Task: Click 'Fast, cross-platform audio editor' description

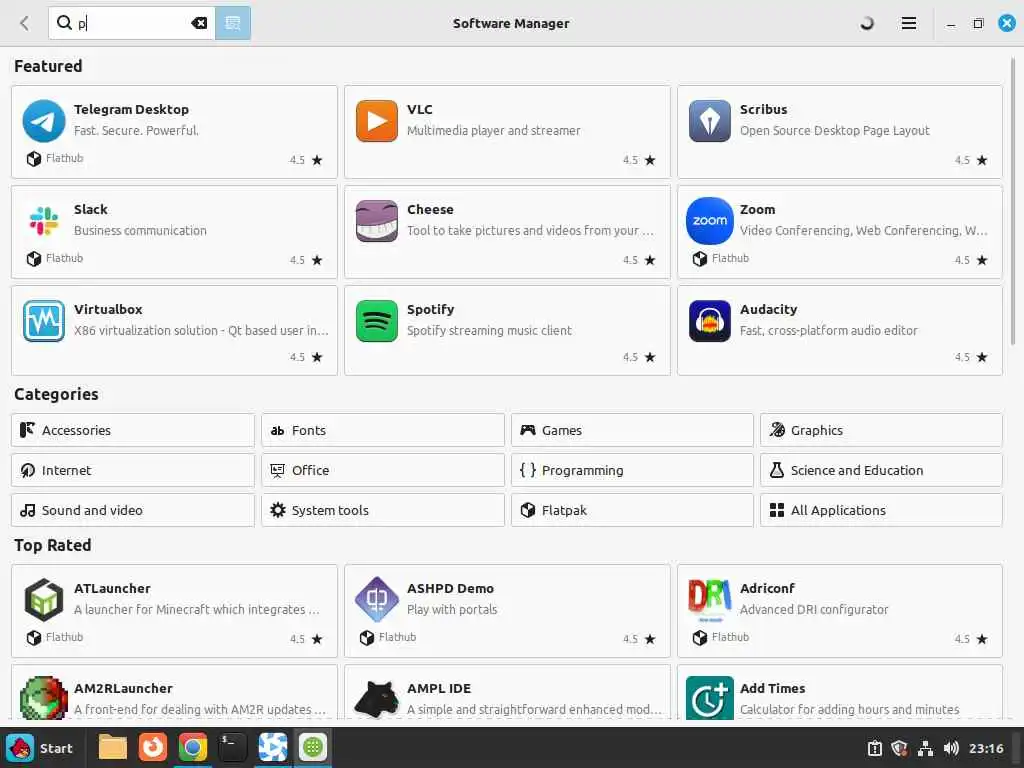Action: point(829,330)
